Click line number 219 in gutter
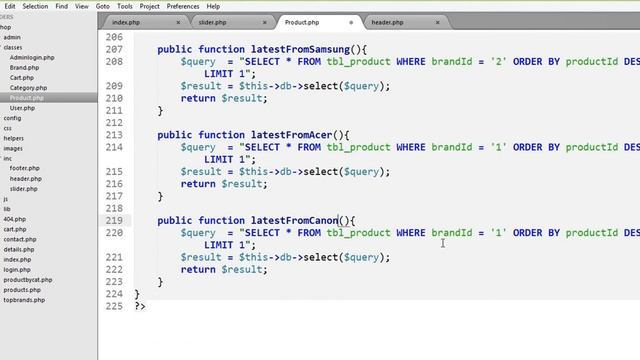Image resolution: width=640 pixels, height=360 pixels. pyautogui.click(x=114, y=221)
